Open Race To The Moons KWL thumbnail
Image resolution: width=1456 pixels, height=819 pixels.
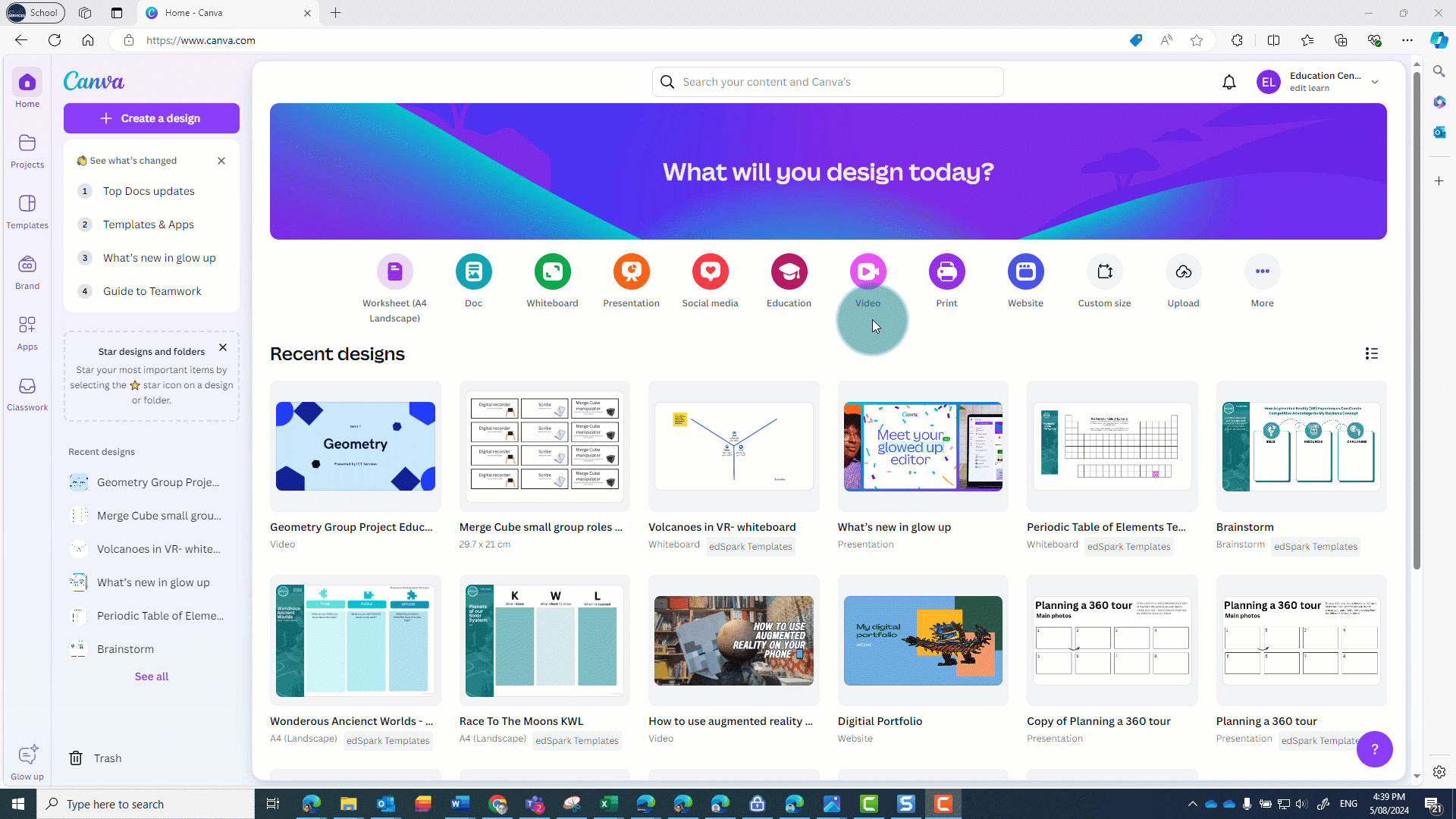(x=544, y=641)
